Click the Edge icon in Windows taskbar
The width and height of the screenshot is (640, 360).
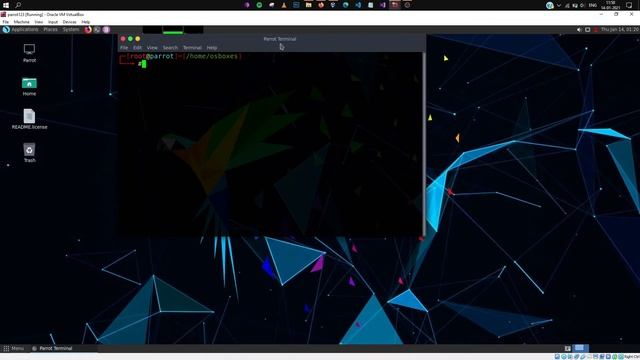tap(346, 5)
